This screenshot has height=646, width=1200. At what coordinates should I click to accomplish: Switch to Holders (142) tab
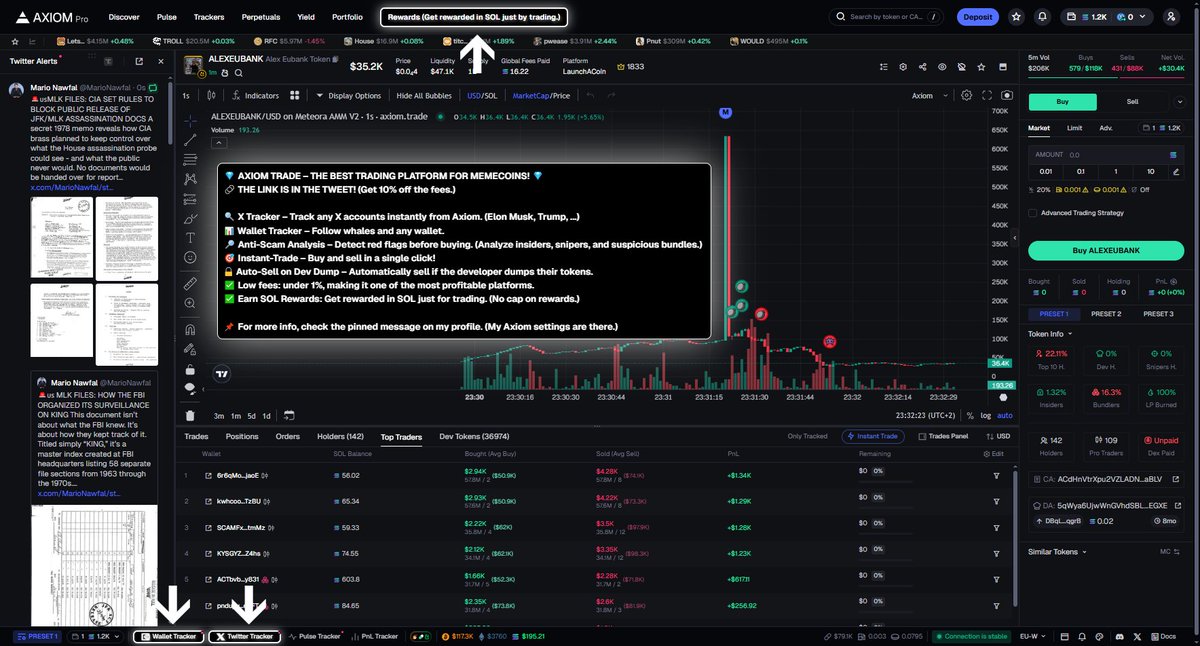[x=341, y=437]
